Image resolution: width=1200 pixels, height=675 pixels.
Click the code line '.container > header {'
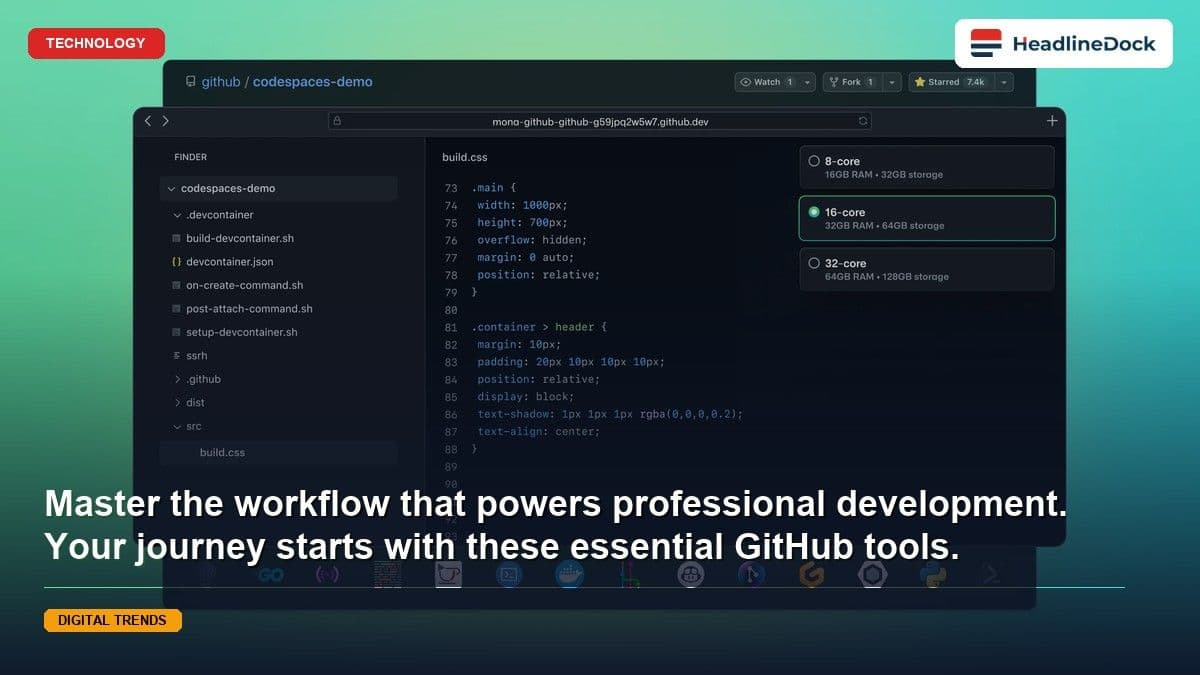pyautogui.click(x=539, y=327)
